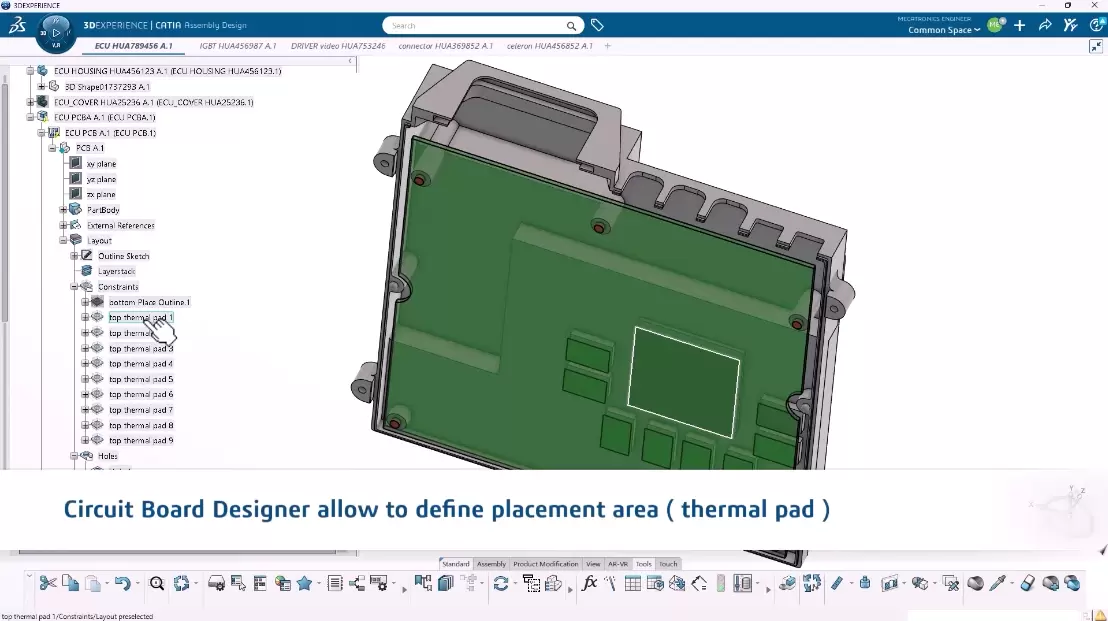
Task: Collapse the Constraints tree node
Action: pyautogui.click(x=74, y=287)
